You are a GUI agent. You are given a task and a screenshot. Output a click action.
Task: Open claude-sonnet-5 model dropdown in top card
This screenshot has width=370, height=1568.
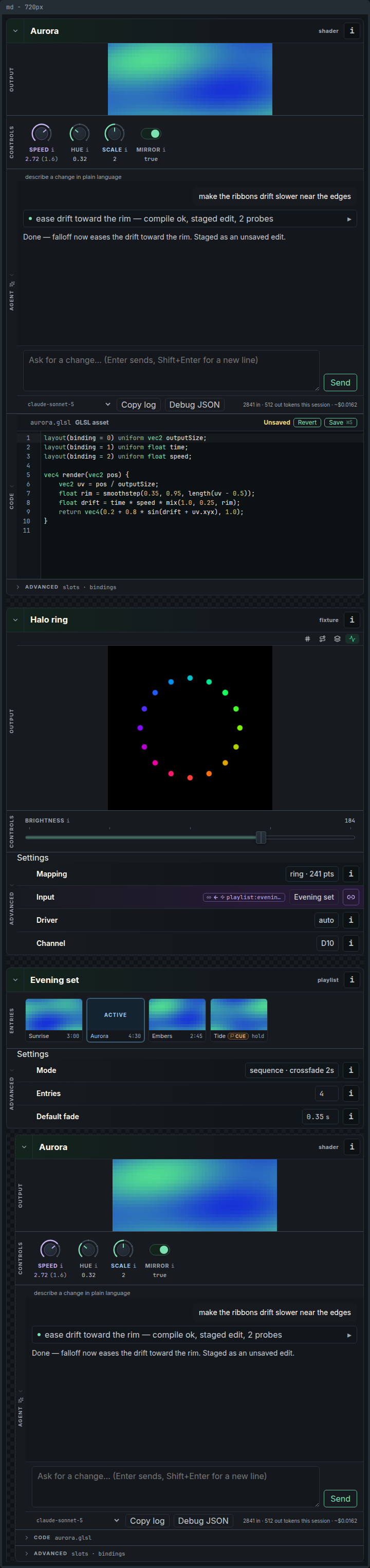[x=68, y=404]
